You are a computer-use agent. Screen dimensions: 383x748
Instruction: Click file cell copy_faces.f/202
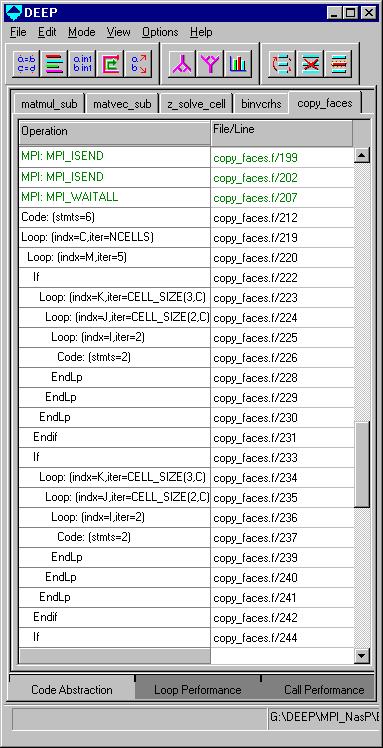coord(283,178)
